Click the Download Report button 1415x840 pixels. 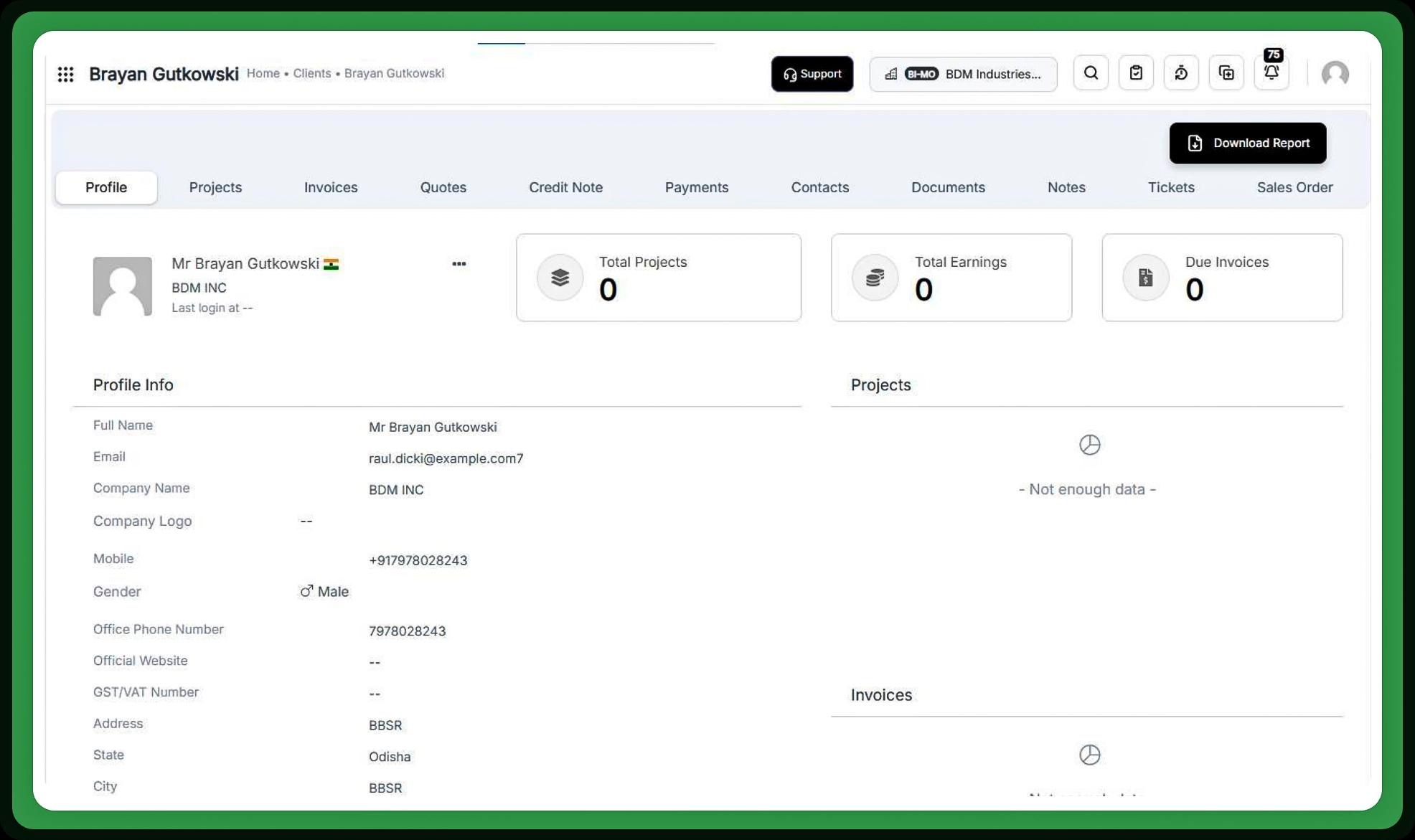pyautogui.click(x=1248, y=143)
